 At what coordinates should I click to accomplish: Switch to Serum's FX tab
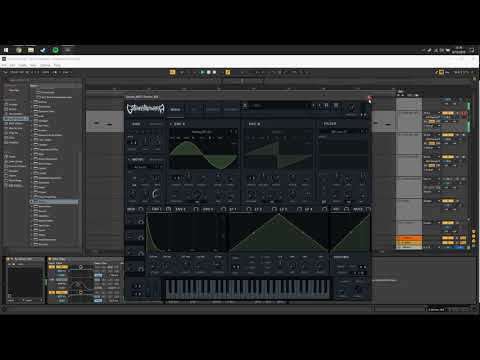(194, 110)
